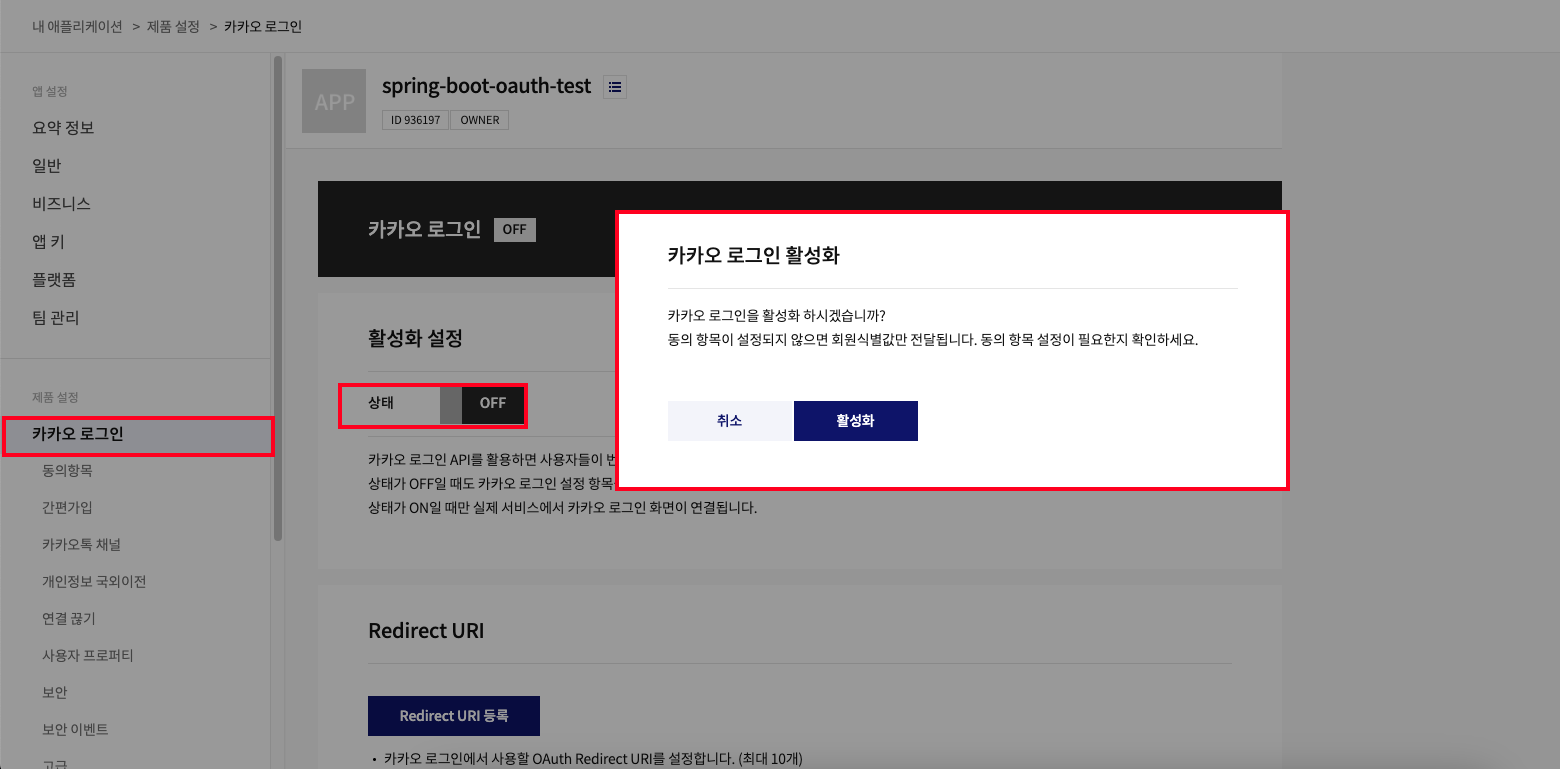Screen dimensions: 1560x769
Task: Open 팀 관리 in the sidebar
Action: pos(55,318)
